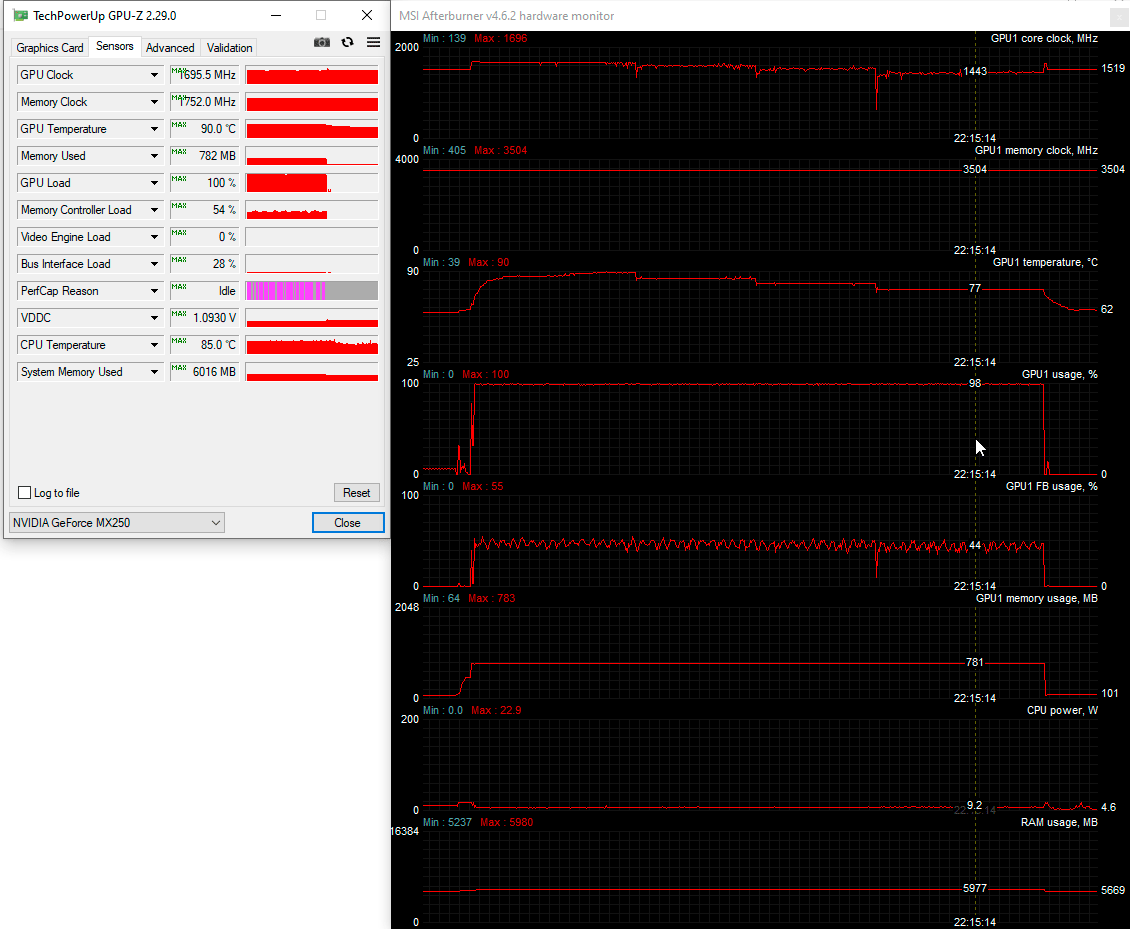Click the GPU Clock 1695.5 MHz value

tap(205, 75)
